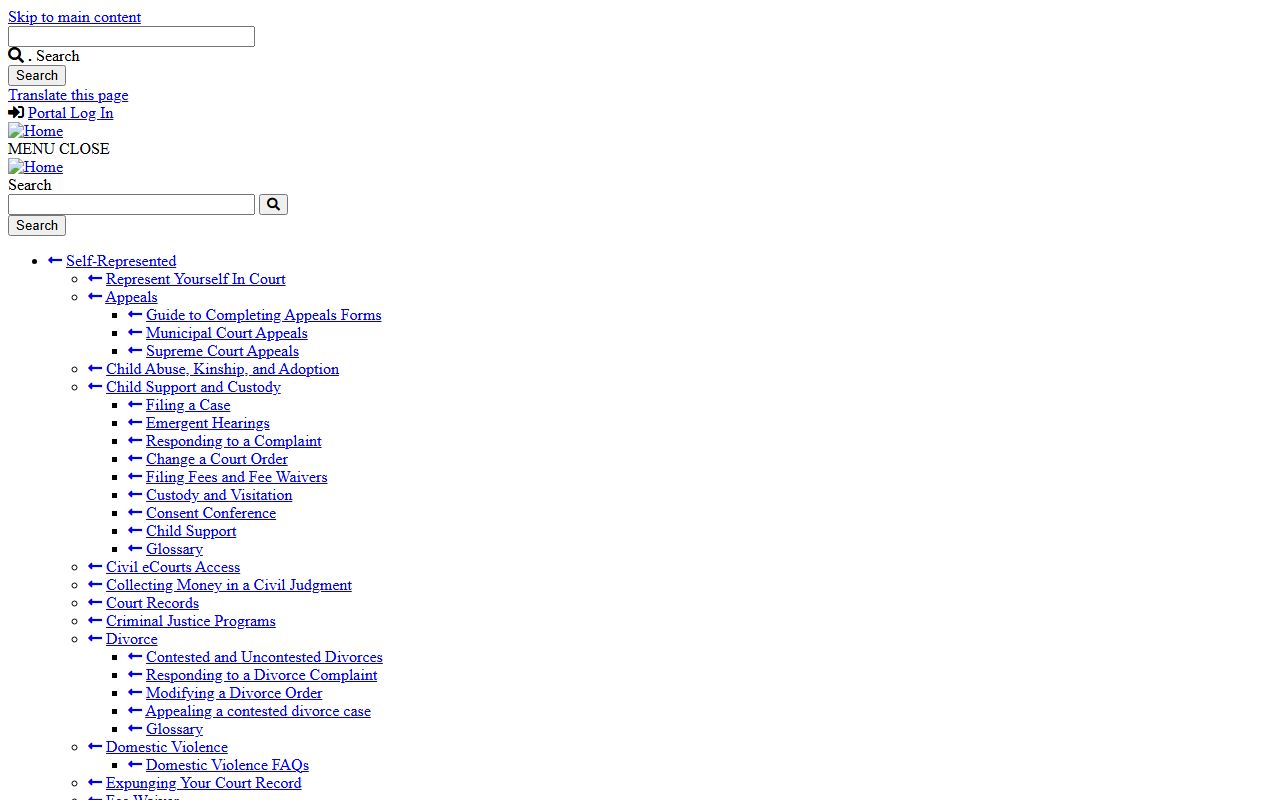The width and height of the screenshot is (1280, 800).
Task: Click the Portal Log In sign-in icon
Action: click(x=16, y=113)
